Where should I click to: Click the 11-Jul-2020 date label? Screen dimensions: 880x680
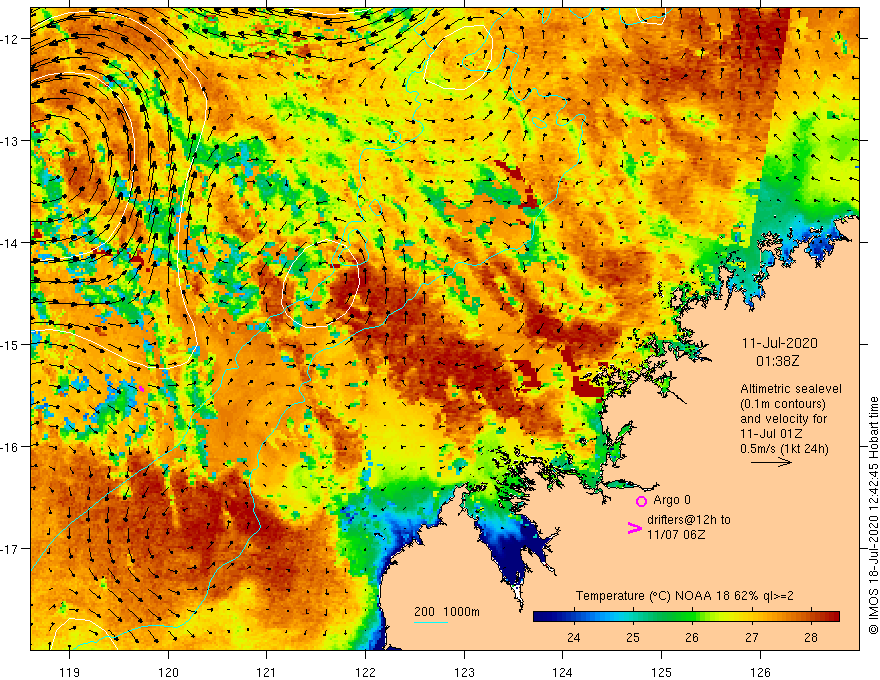pos(780,343)
